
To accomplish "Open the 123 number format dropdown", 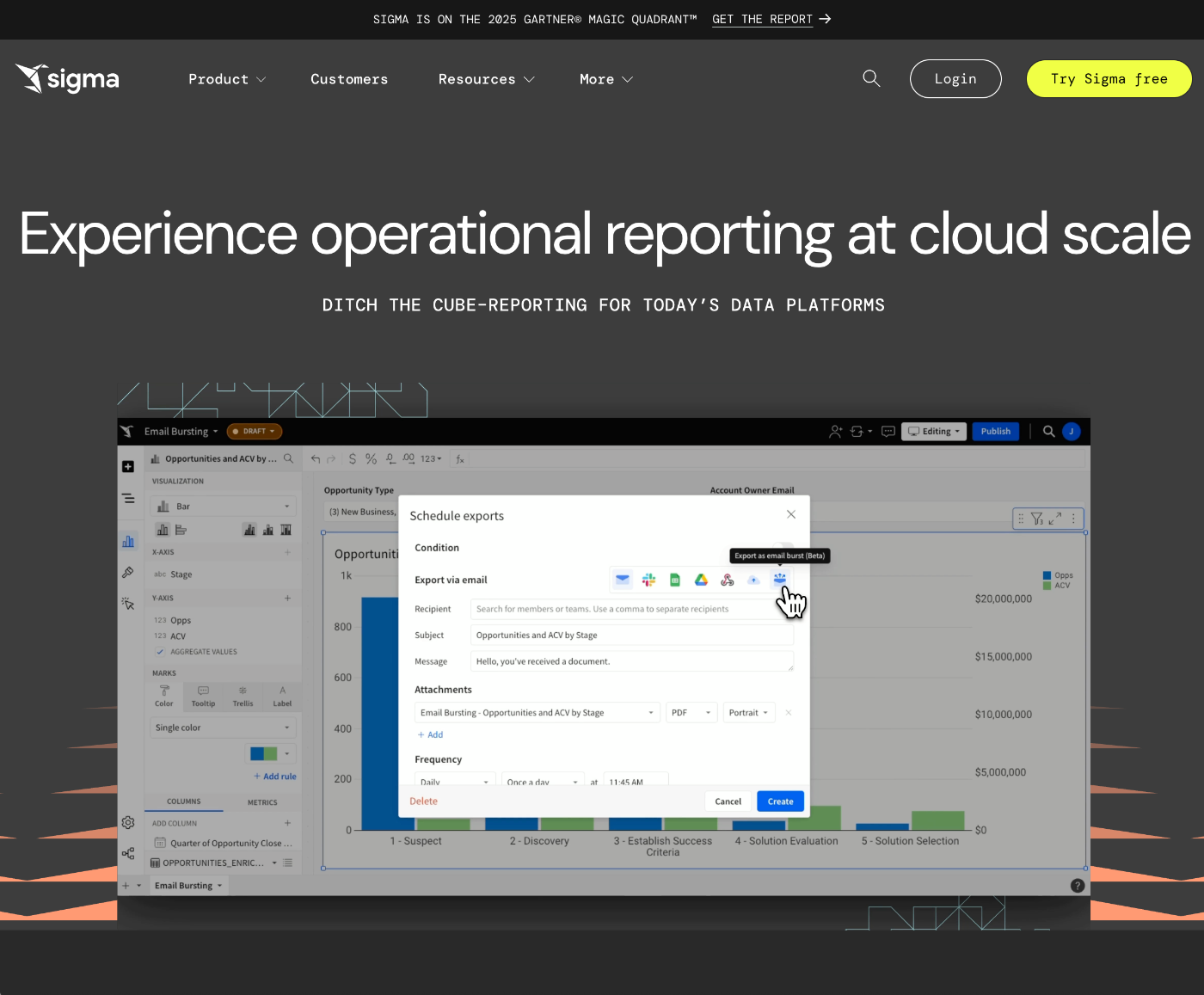I will (431, 459).
